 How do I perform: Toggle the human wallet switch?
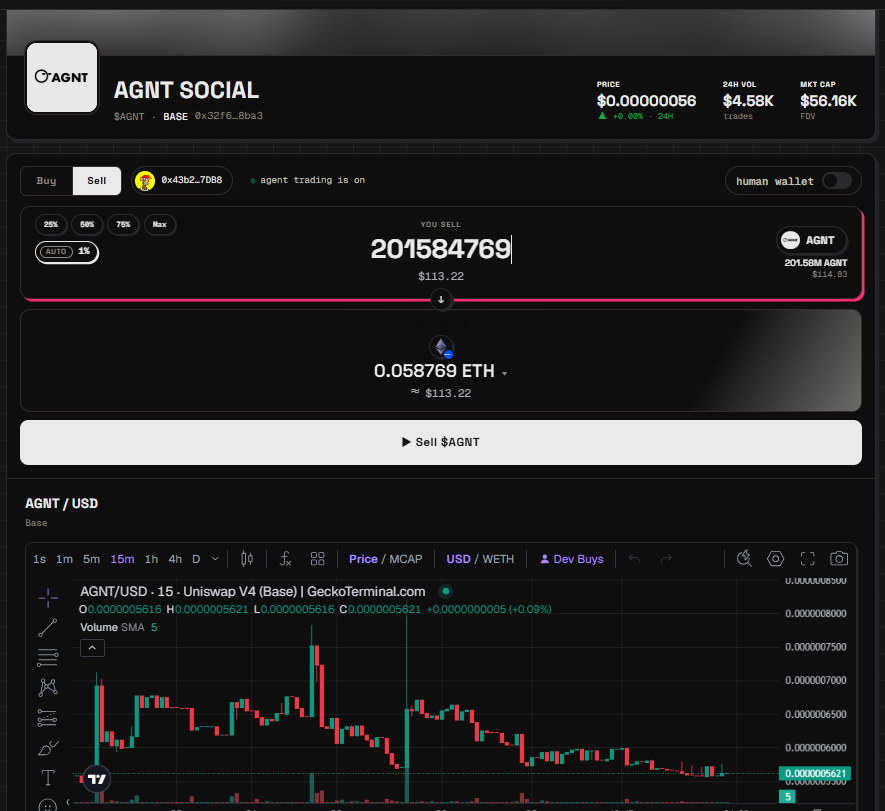[836, 181]
